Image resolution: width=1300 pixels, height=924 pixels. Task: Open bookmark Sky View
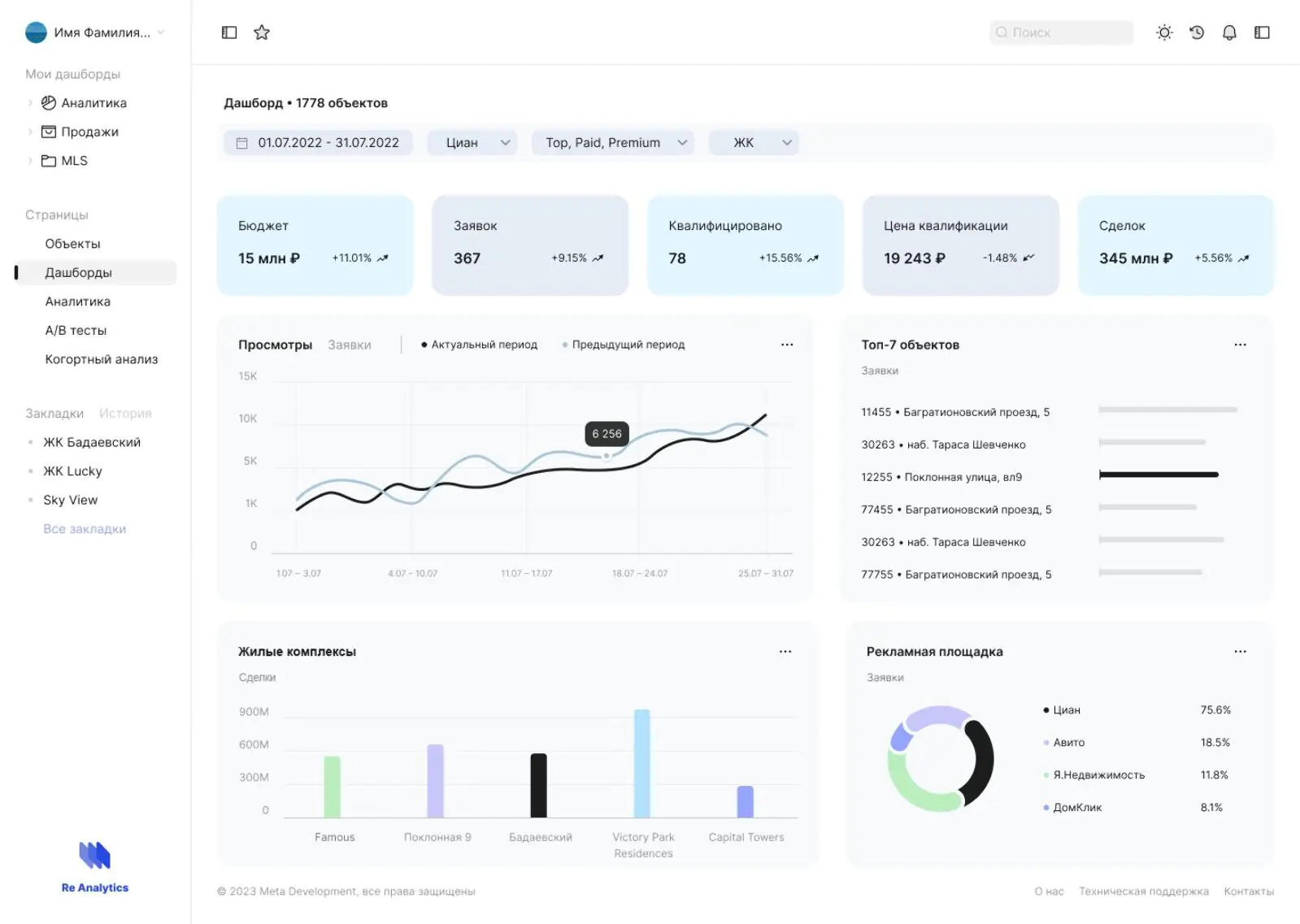pos(70,500)
